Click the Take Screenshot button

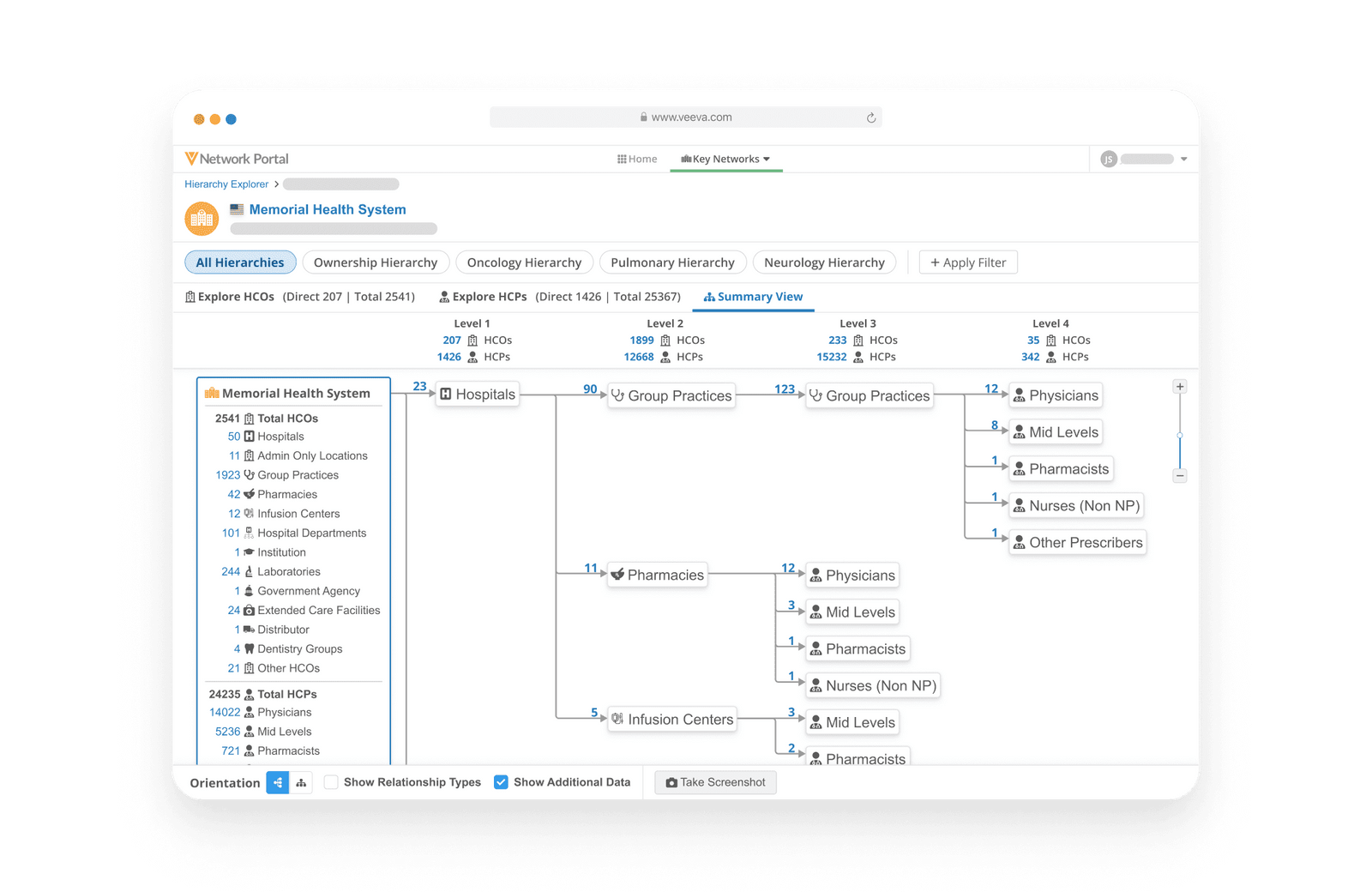tap(715, 782)
